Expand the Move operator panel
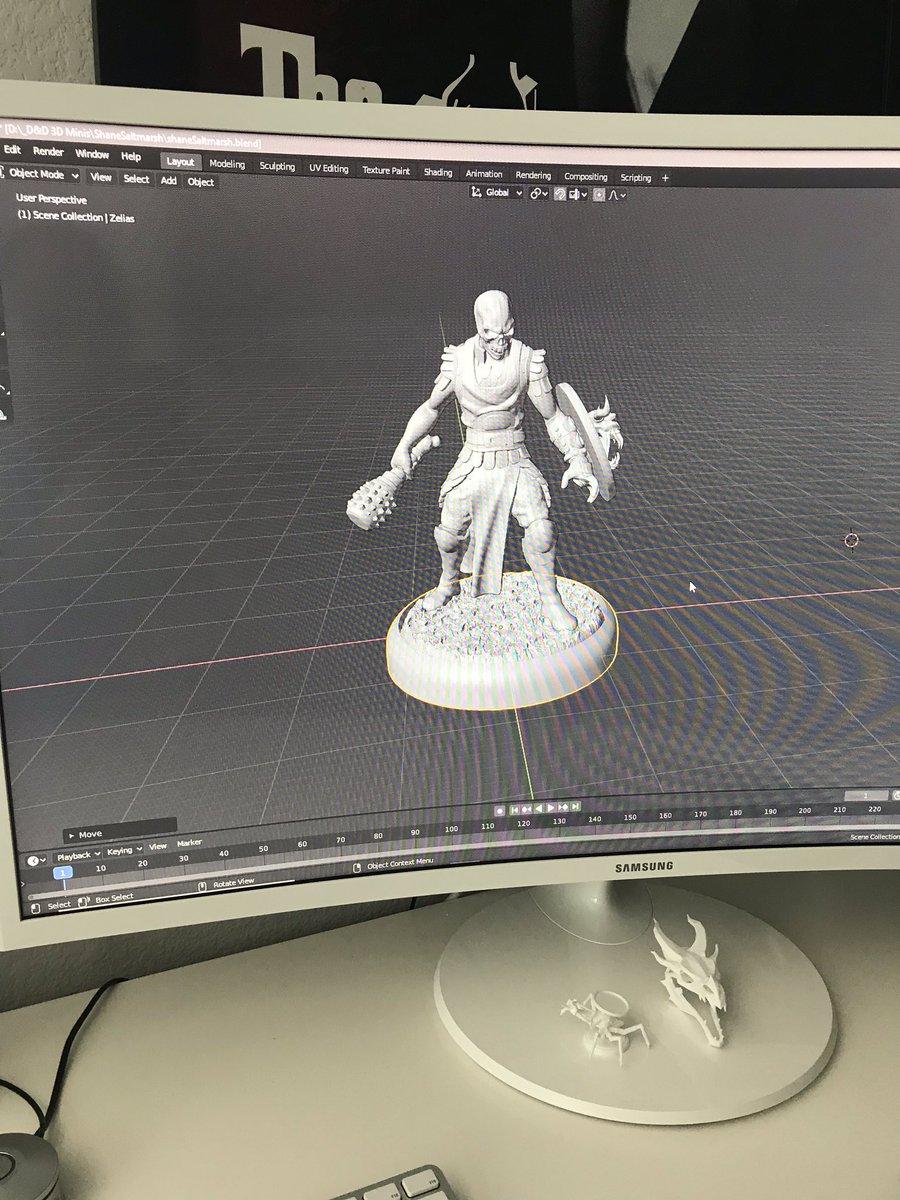Viewport: 900px width, 1200px height. point(120,832)
